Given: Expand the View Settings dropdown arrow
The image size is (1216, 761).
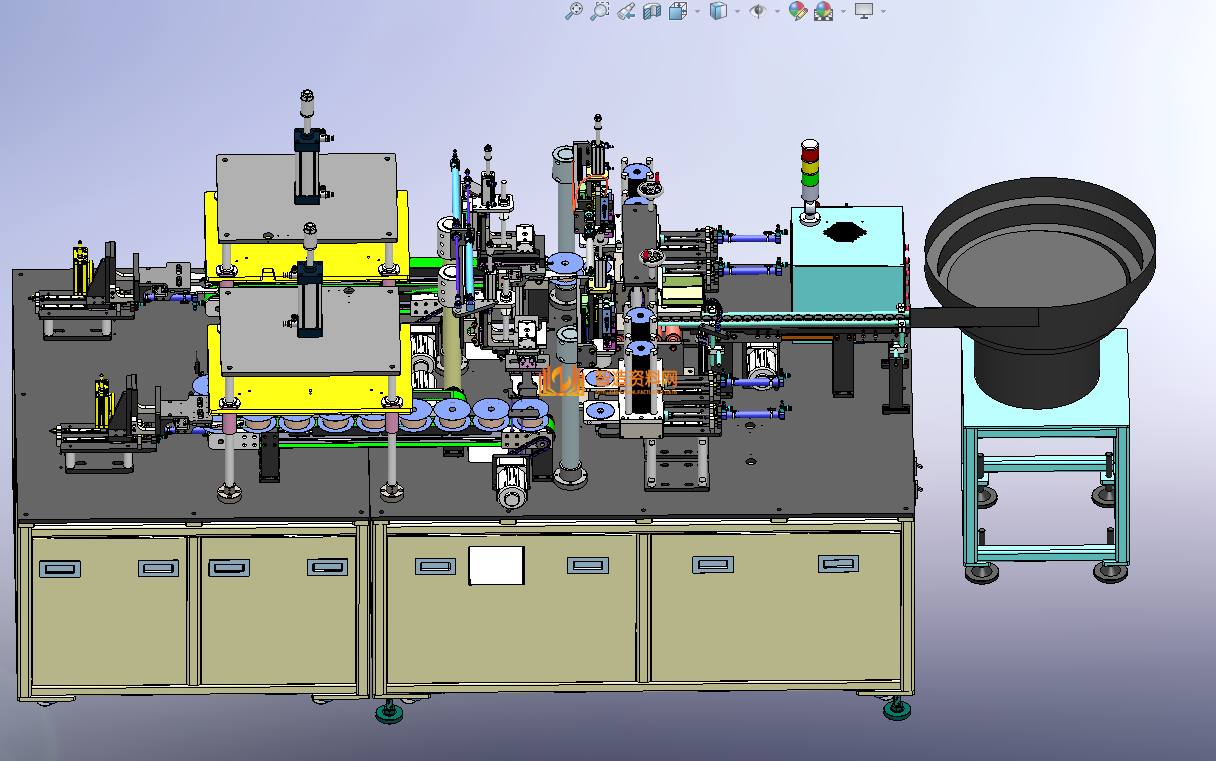Looking at the screenshot, I should (x=883, y=12).
